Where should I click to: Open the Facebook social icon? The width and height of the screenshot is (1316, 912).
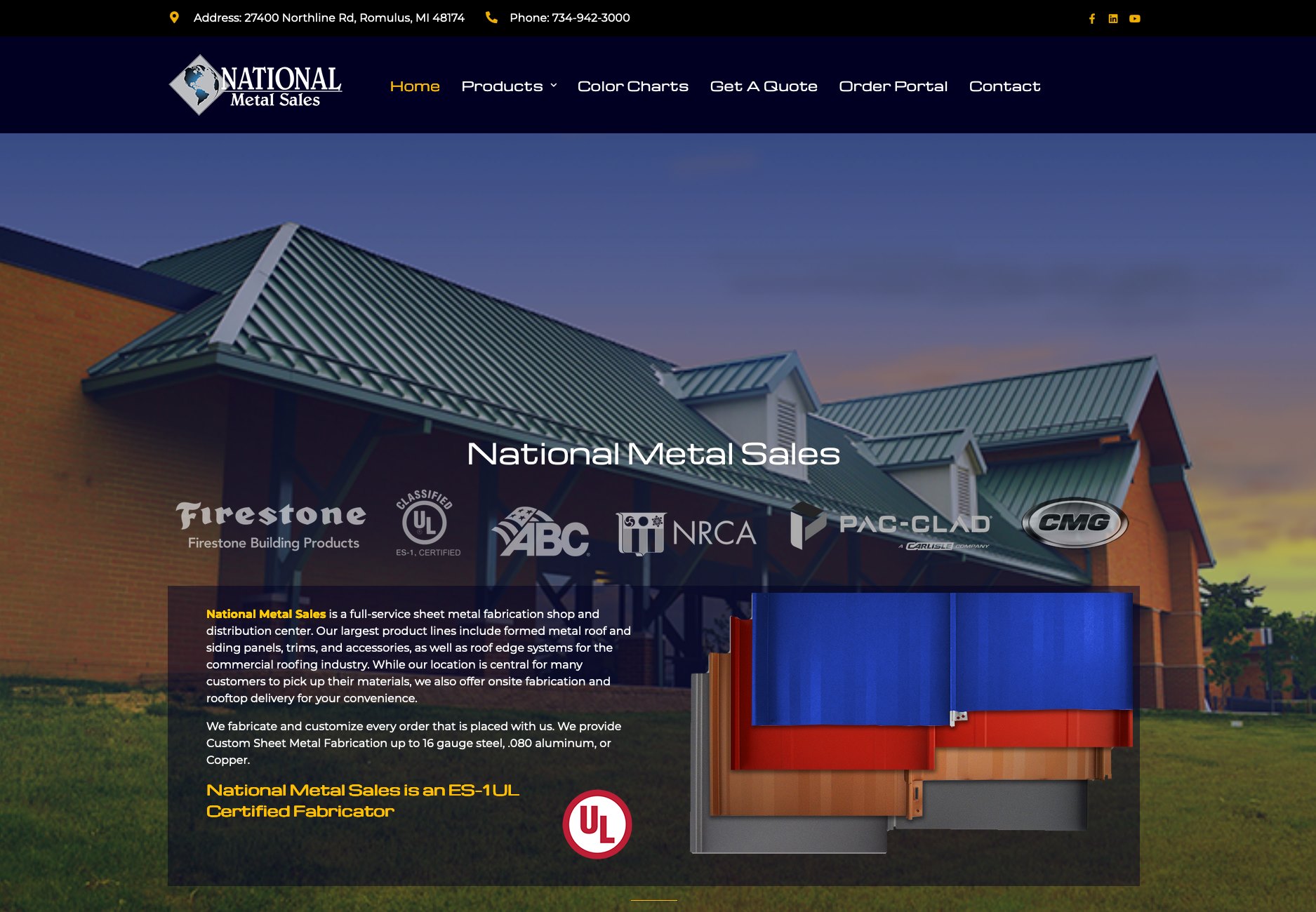tap(1091, 19)
